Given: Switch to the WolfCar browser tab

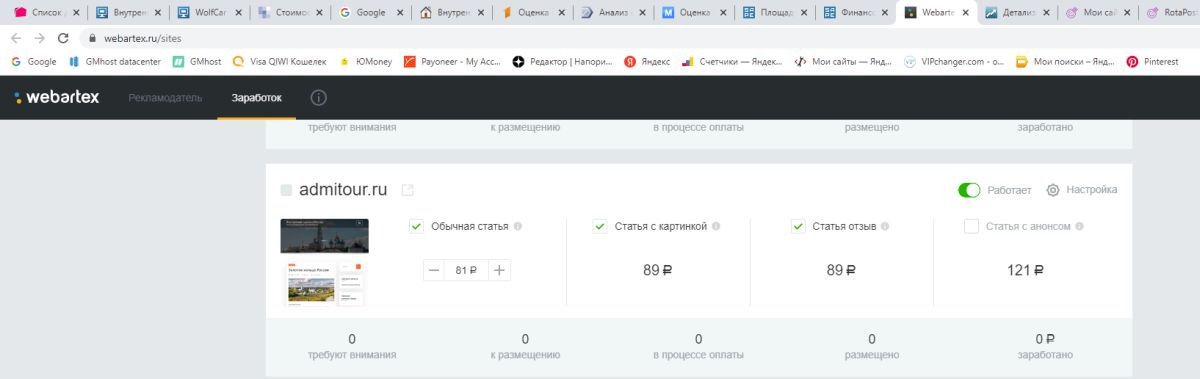Looking at the screenshot, I should pyautogui.click(x=209, y=13).
